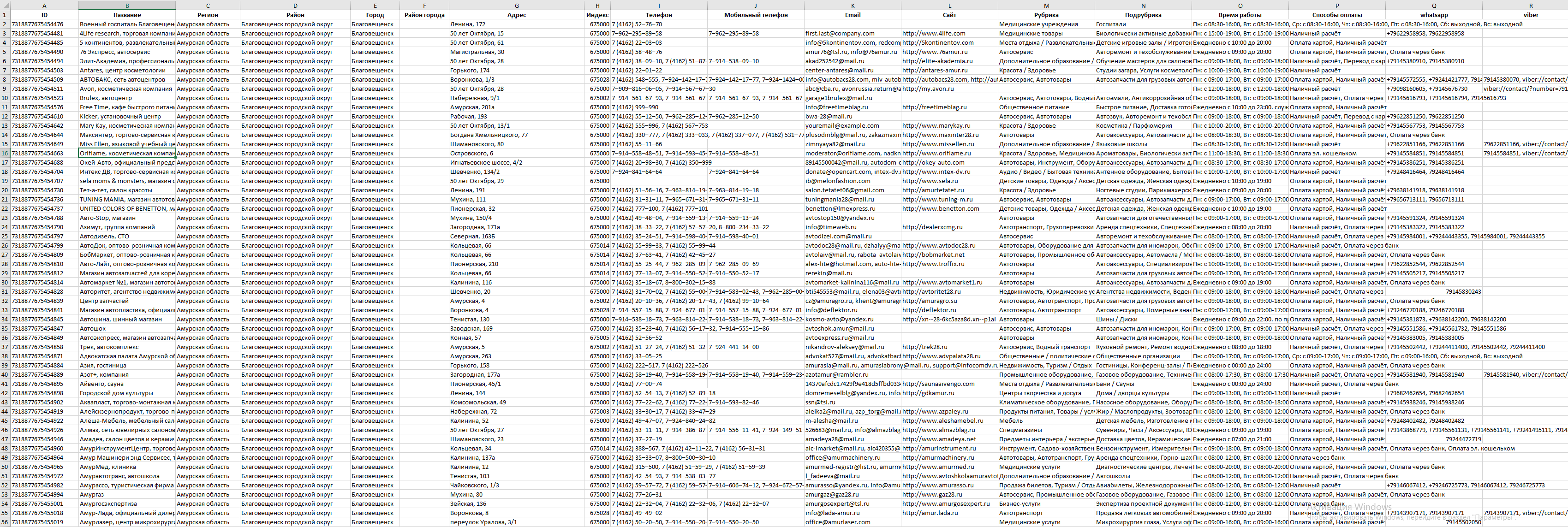
Task: Select the 'Тет-а-тет, салон красоты' cell
Action: (126, 190)
